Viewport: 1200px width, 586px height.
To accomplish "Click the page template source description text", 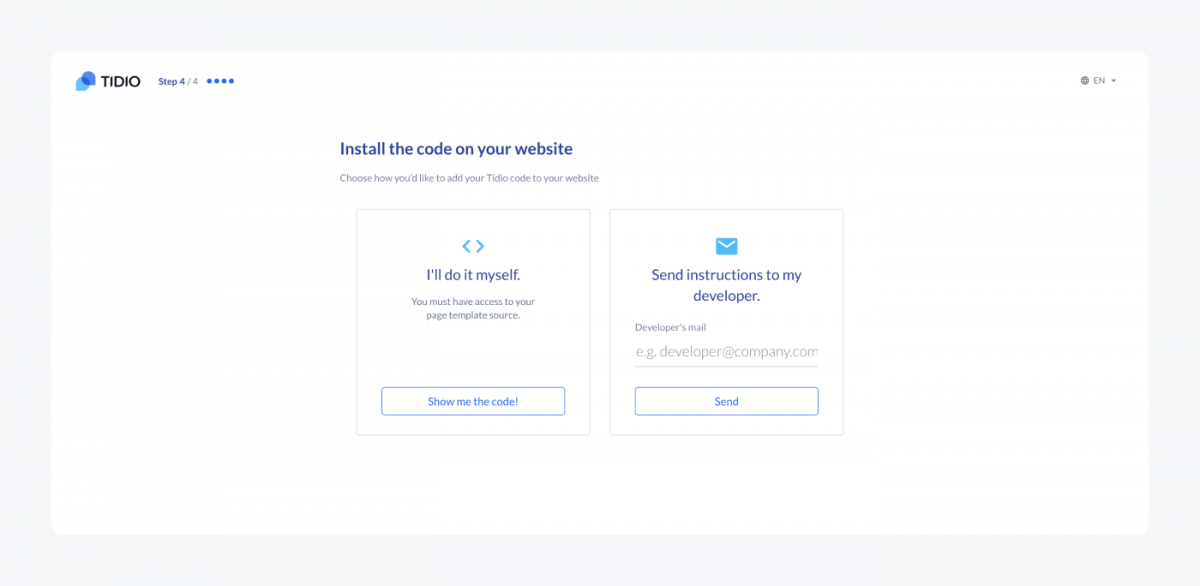I will pos(473,308).
